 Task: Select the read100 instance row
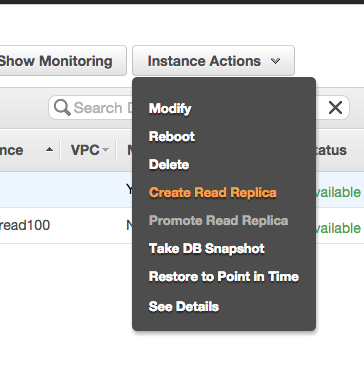(x=182, y=226)
